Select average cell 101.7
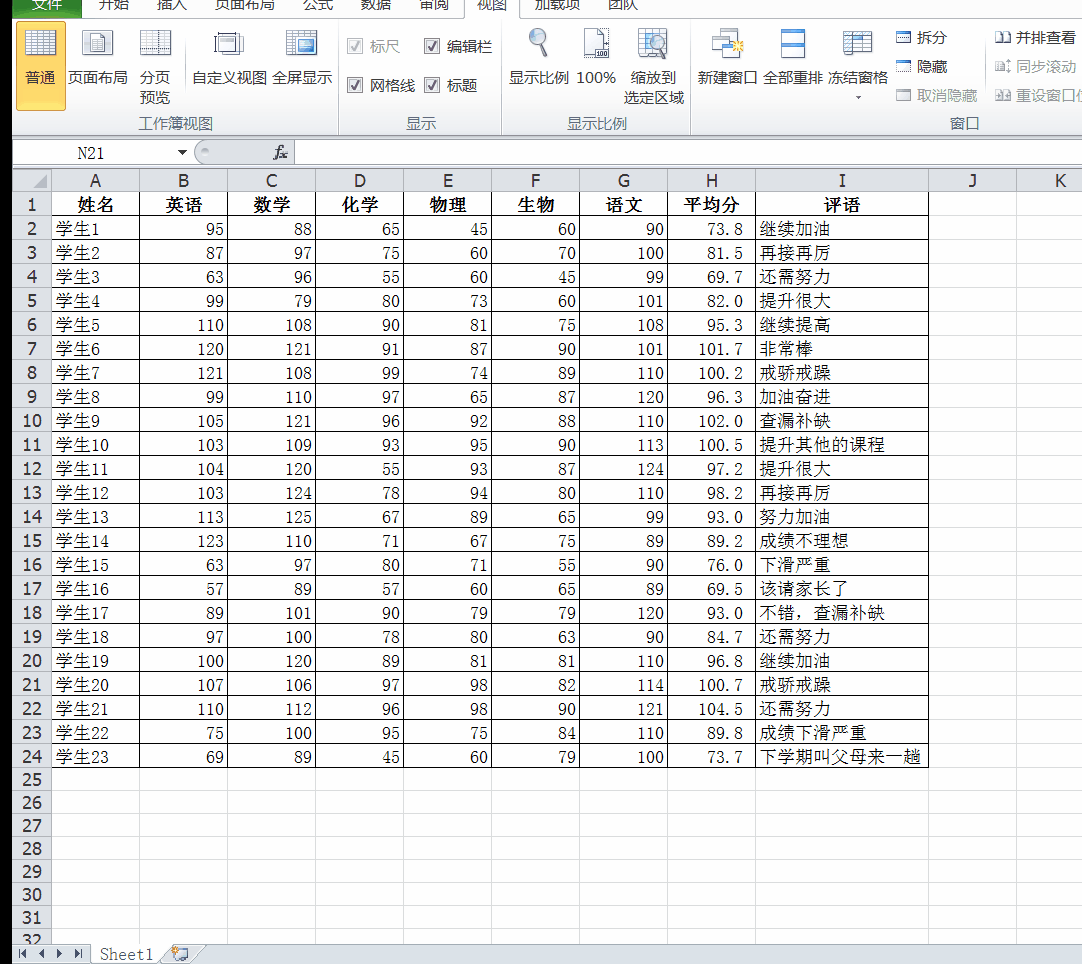 pyautogui.click(x=711, y=349)
